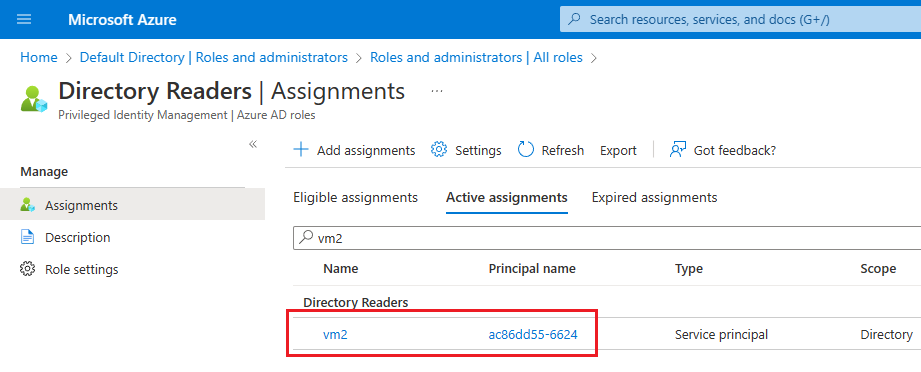Collapse the left navigation with double chevron
The height and width of the screenshot is (372, 921).
tap(253, 144)
